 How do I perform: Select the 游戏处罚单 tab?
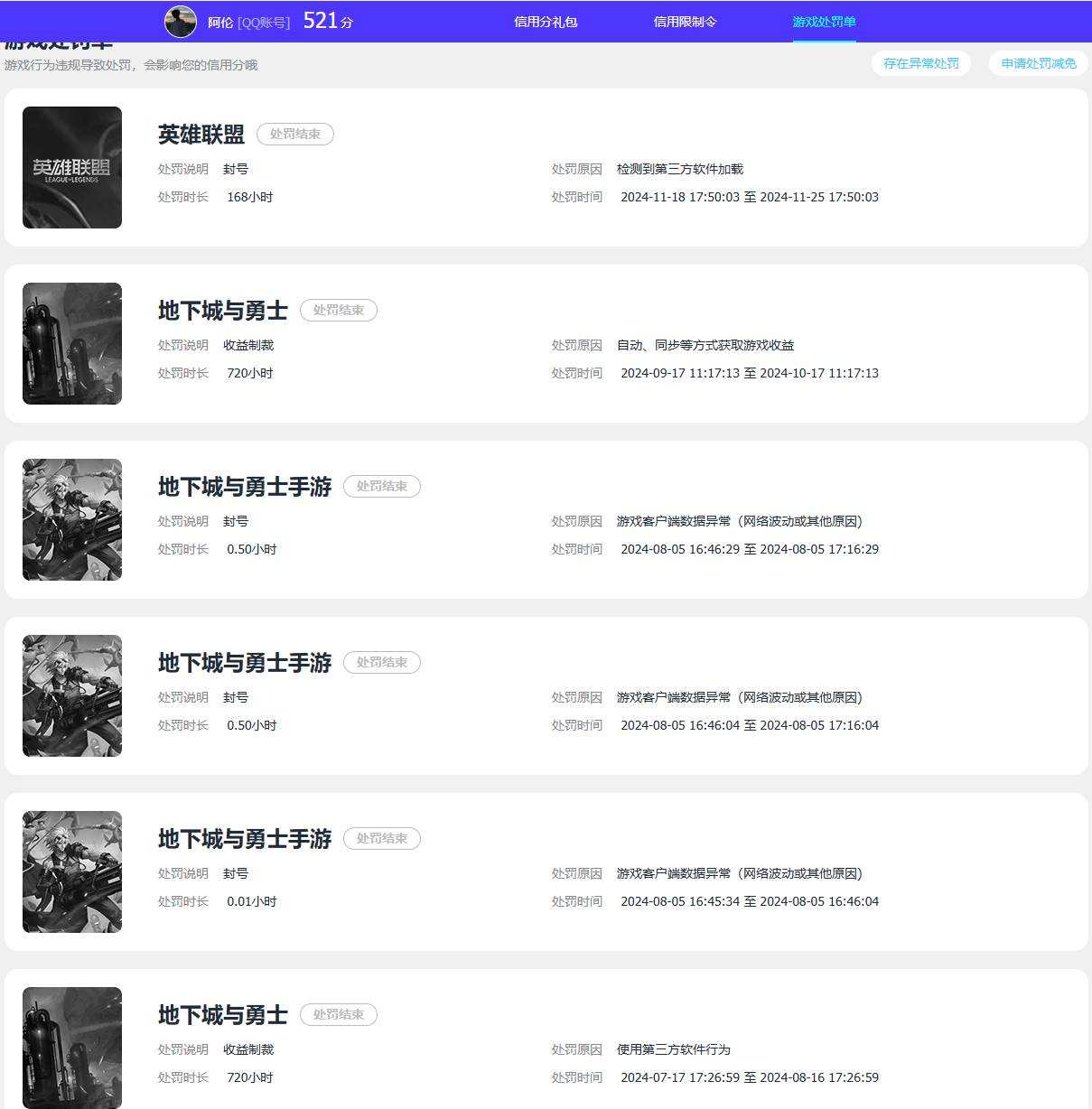(824, 22)
